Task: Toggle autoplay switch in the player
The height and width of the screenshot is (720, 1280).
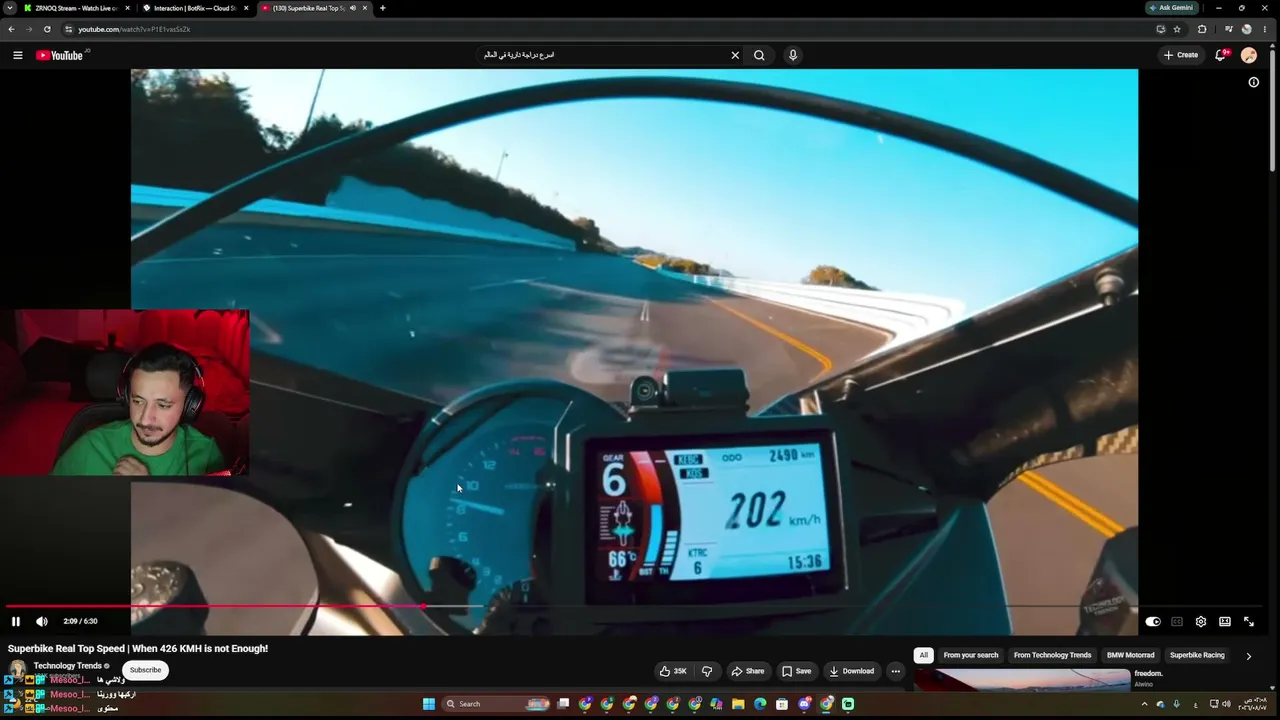Action: [1153, 621]
